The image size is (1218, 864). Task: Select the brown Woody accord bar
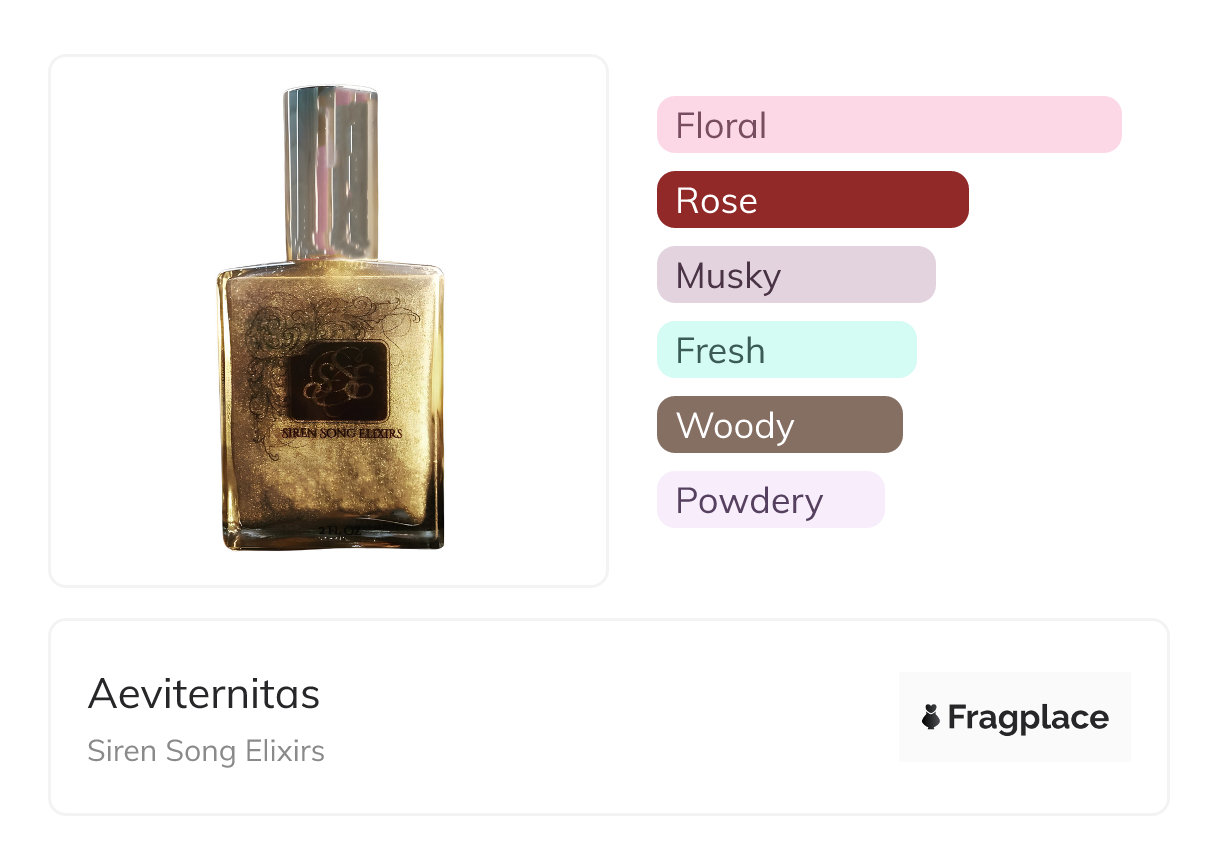click(779, 425)
